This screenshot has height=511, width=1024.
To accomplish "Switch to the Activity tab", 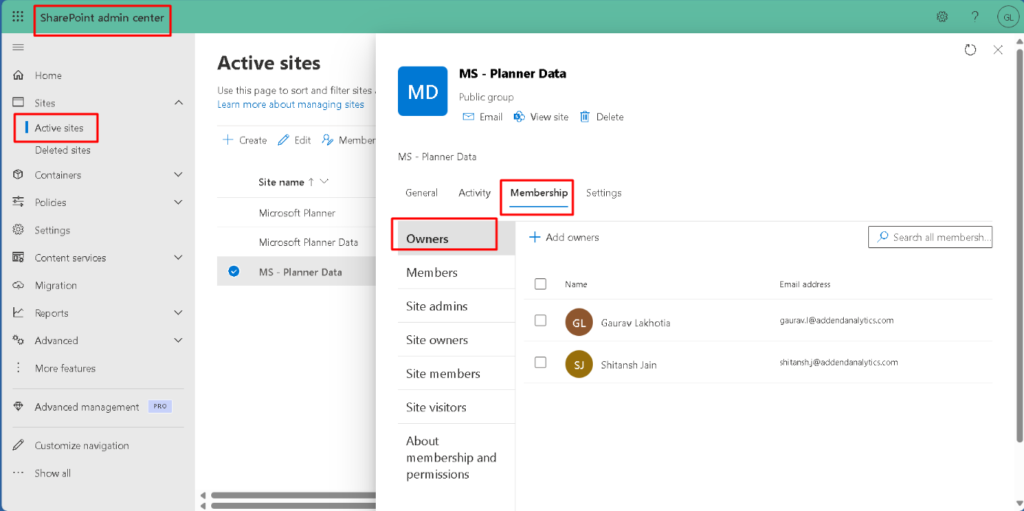I will tap(475, 193).
